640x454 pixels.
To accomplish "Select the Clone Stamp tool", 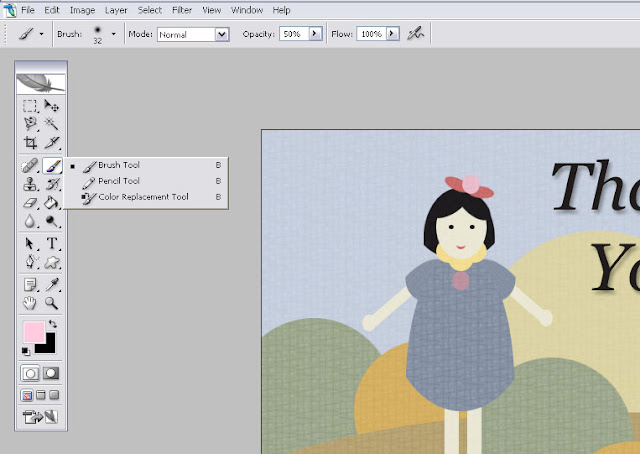I will click(30, 185).
